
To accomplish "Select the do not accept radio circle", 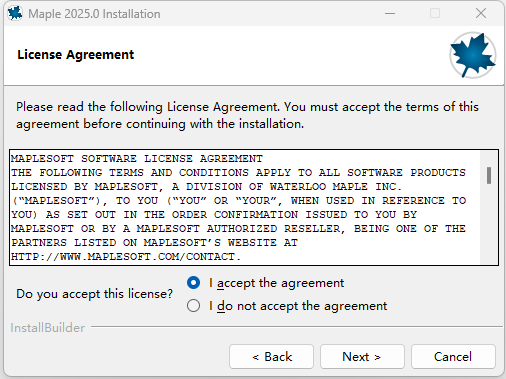I will [194, 306].
